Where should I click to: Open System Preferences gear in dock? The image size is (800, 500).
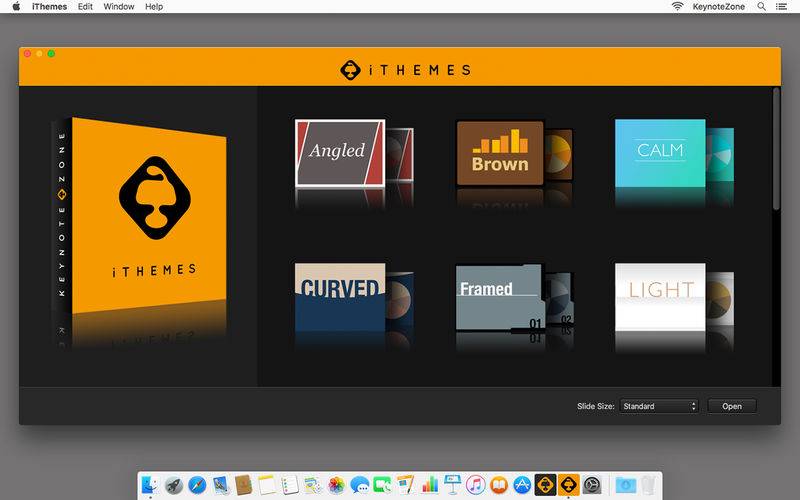(592, 485)
